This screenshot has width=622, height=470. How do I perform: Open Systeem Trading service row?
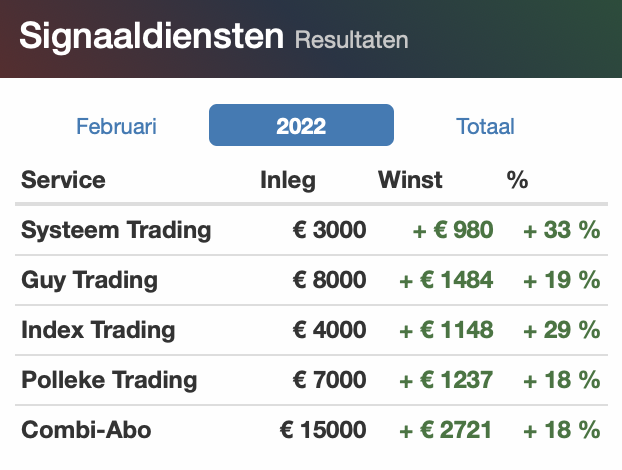click(x=311, y=230)
